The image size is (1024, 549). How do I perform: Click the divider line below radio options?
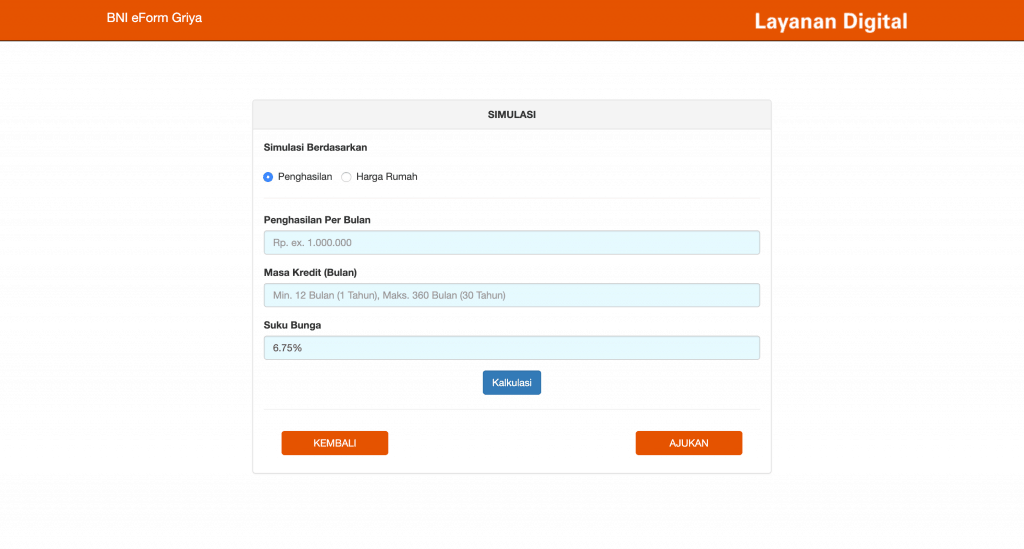tap(511, 198)
